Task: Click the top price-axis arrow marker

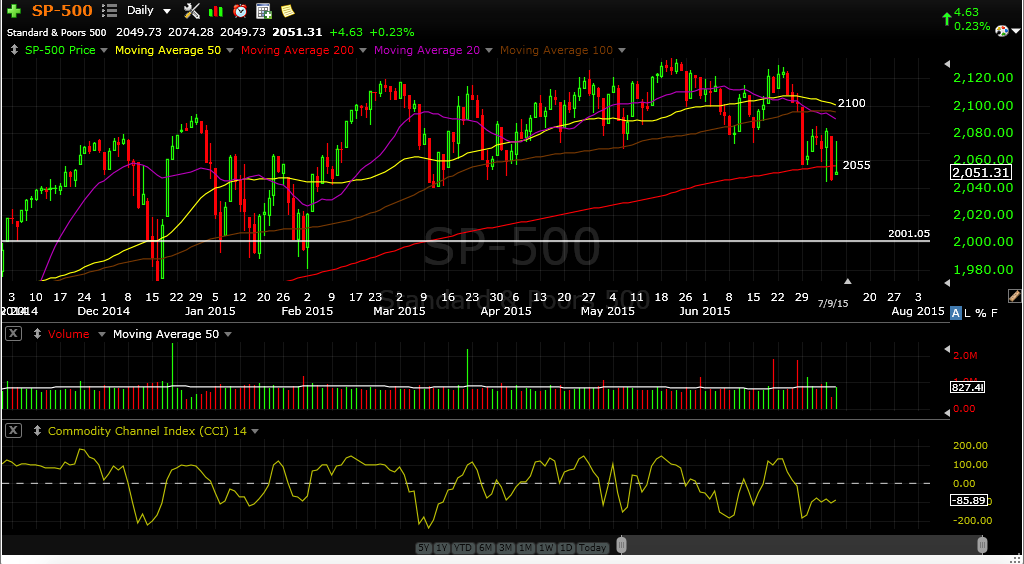Action: [x=948, y=64]
